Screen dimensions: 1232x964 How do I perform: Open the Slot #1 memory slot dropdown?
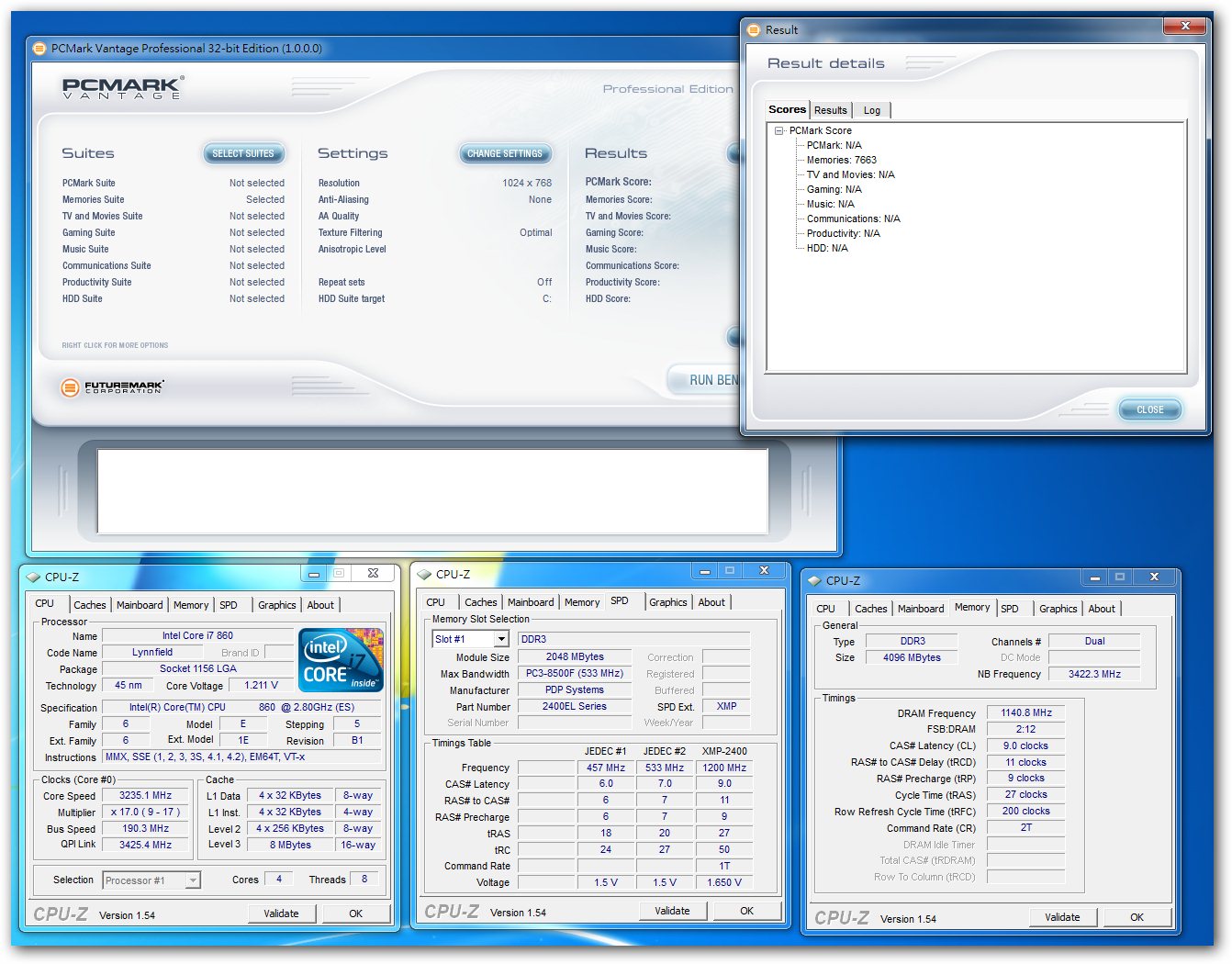pyautogui.click(x=501, y=639)
